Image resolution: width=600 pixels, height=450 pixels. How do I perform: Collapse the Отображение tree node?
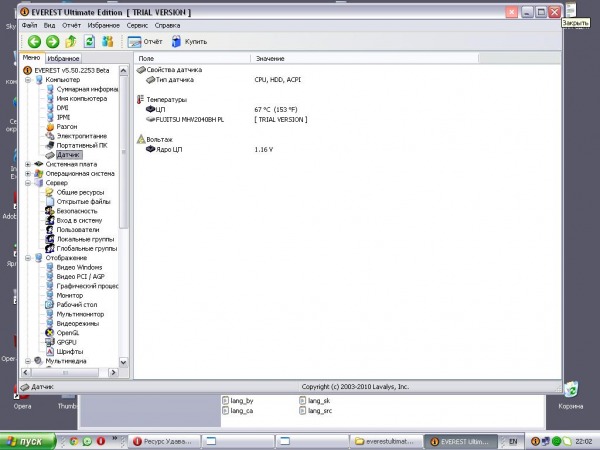point(28,258)
